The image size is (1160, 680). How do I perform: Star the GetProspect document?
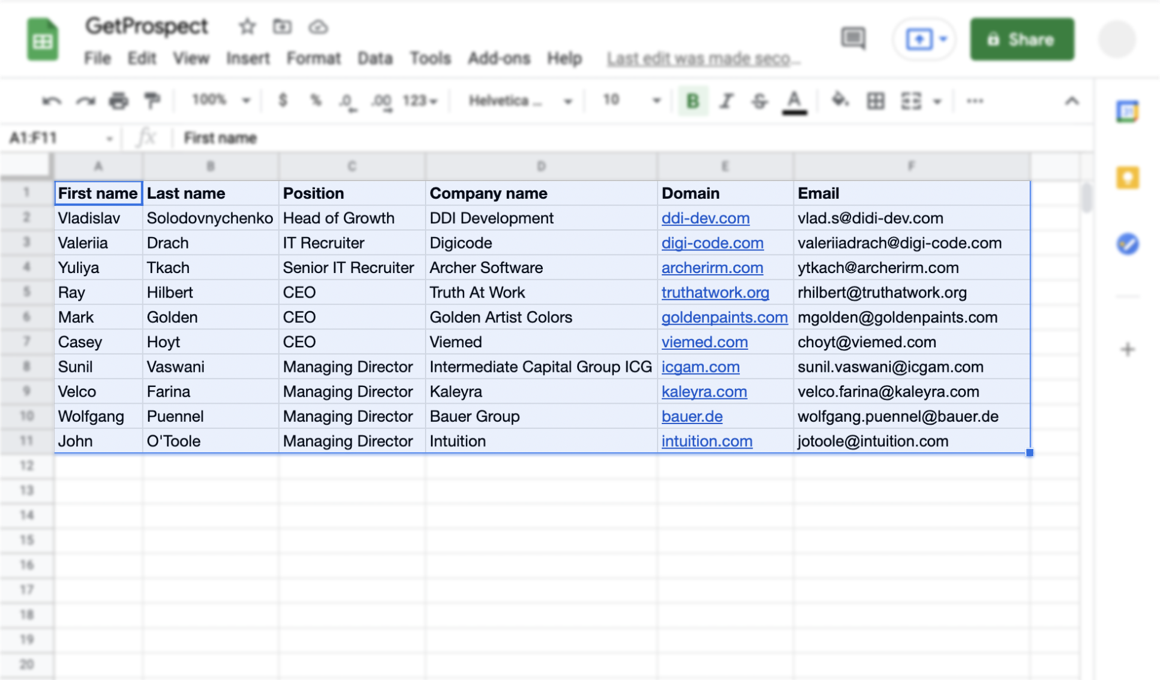click(x=247, y=27)
